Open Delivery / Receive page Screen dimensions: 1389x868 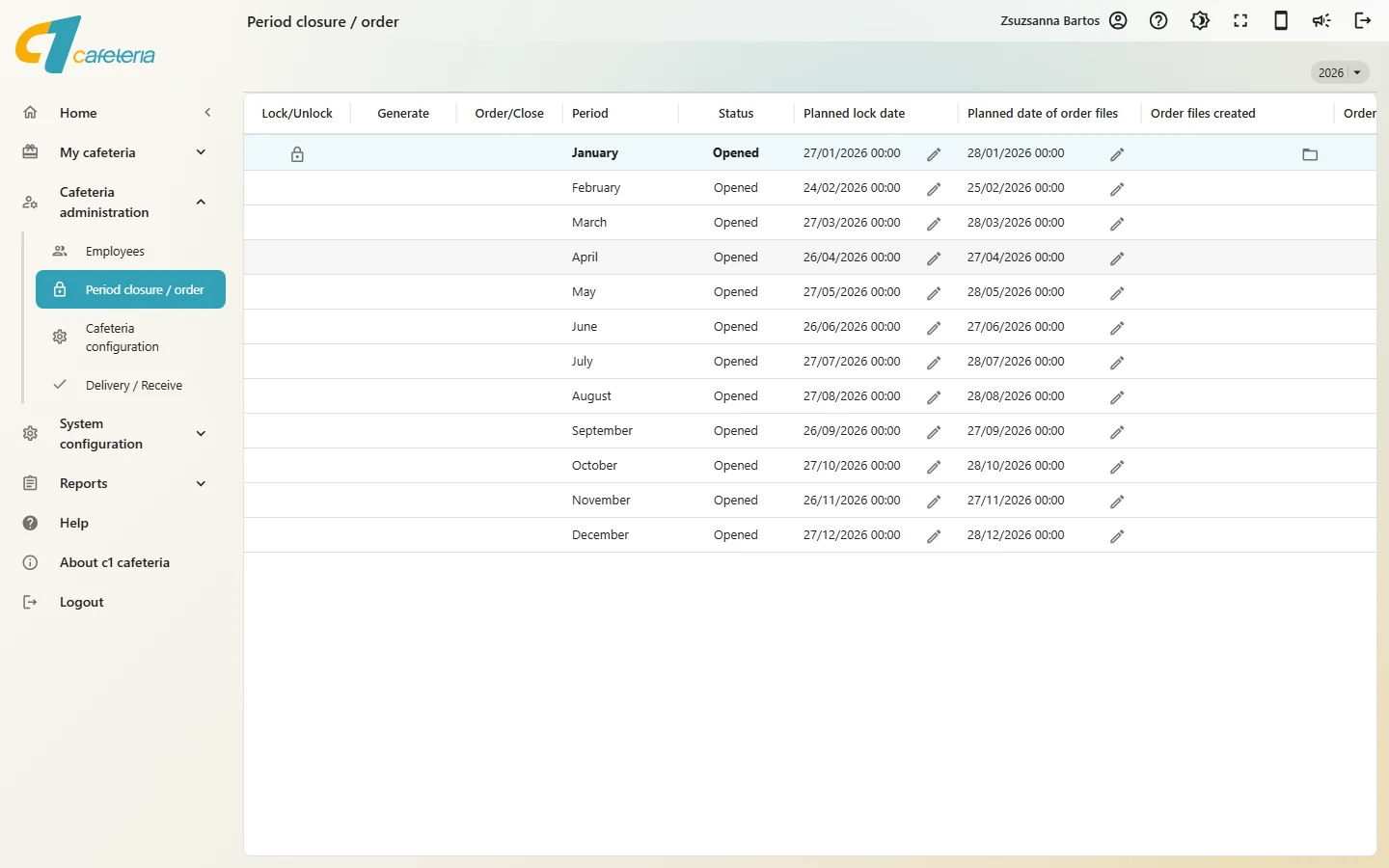134,385
